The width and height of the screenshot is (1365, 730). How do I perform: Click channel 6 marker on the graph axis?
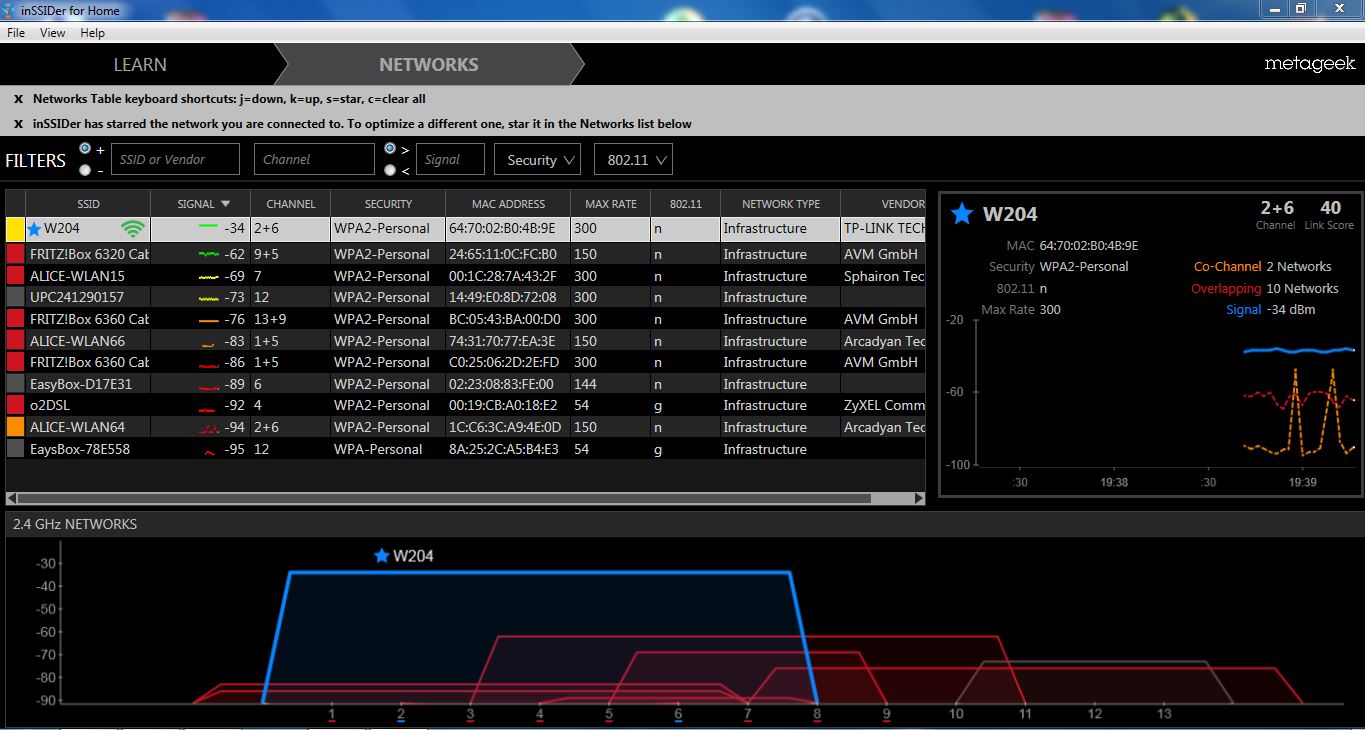click(678, 714)
